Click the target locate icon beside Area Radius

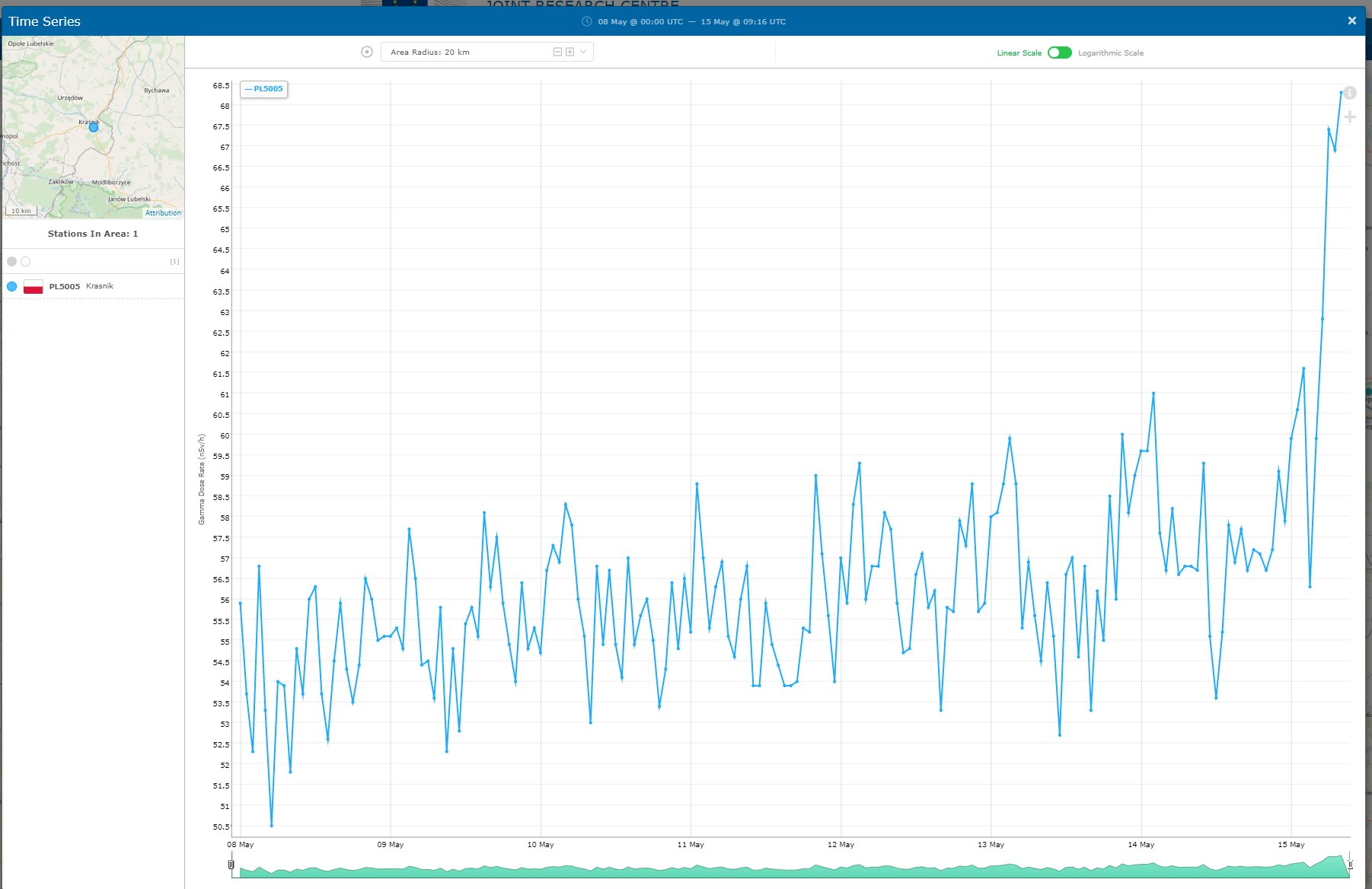tap(367, 52)
